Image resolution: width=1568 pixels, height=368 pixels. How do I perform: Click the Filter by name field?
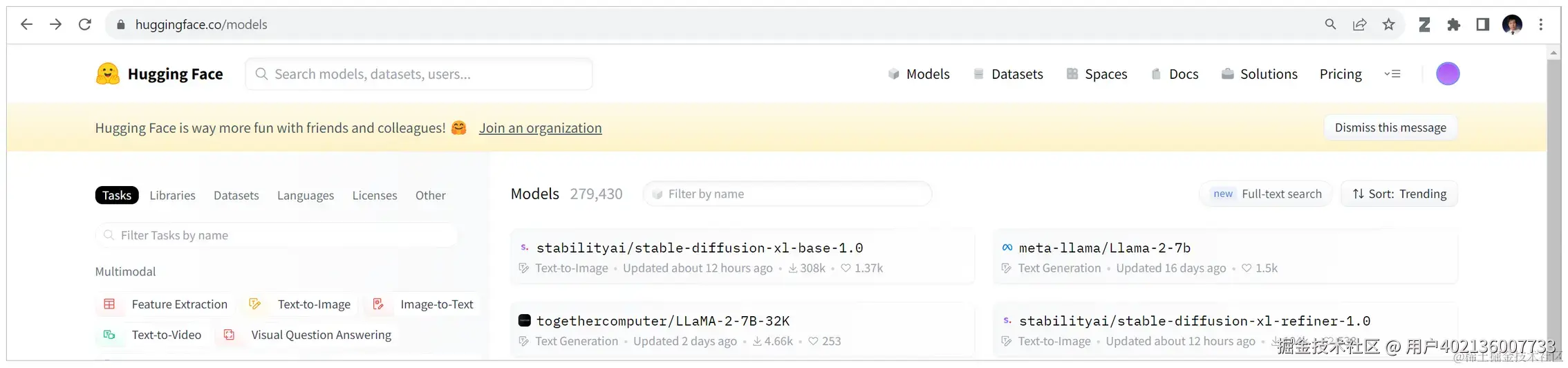[788, 194]
